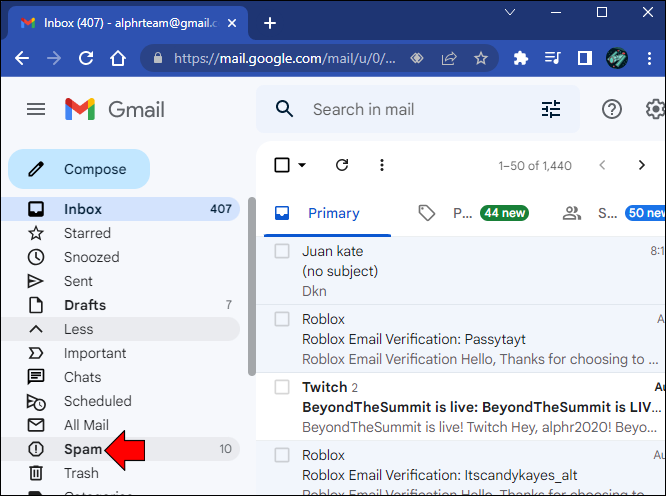Open Roblox Email Verification: Passytayt message
Viewport: 666px width, 496px height.
461,339
